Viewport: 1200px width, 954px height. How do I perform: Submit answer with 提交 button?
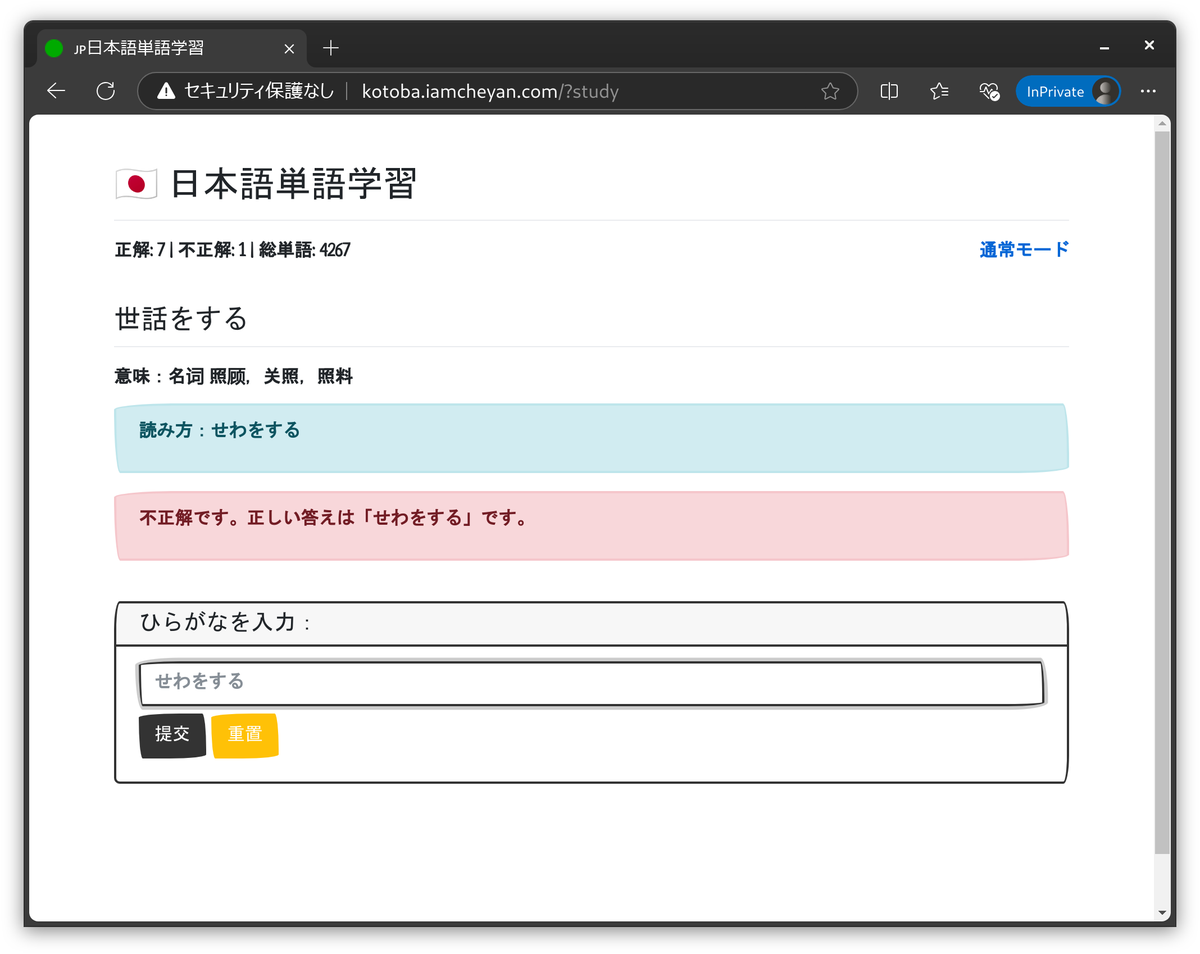172,735
